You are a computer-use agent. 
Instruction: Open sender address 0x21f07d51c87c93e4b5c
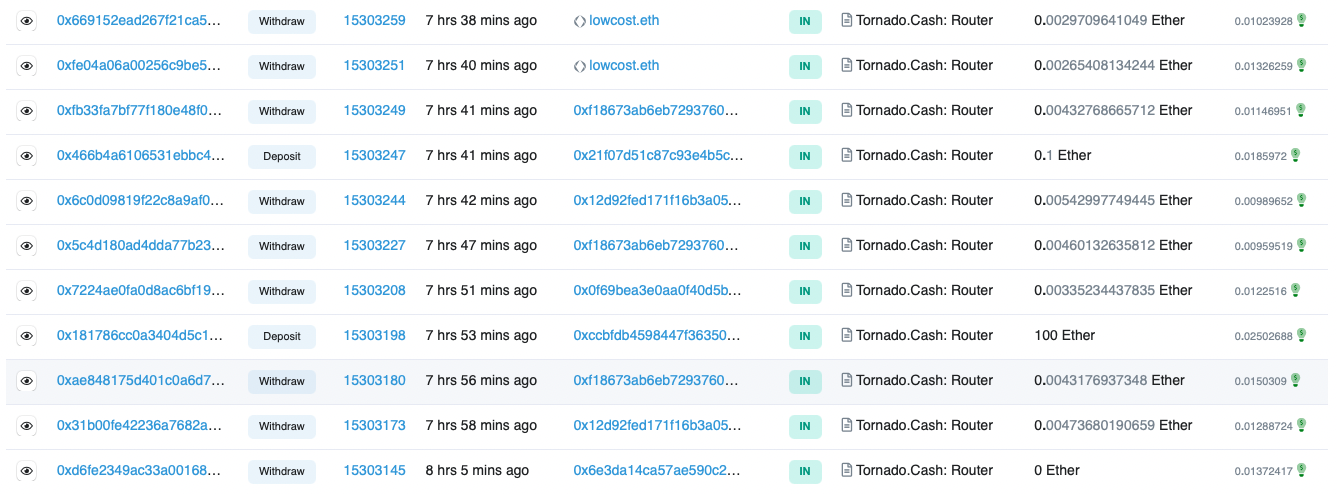658,156
